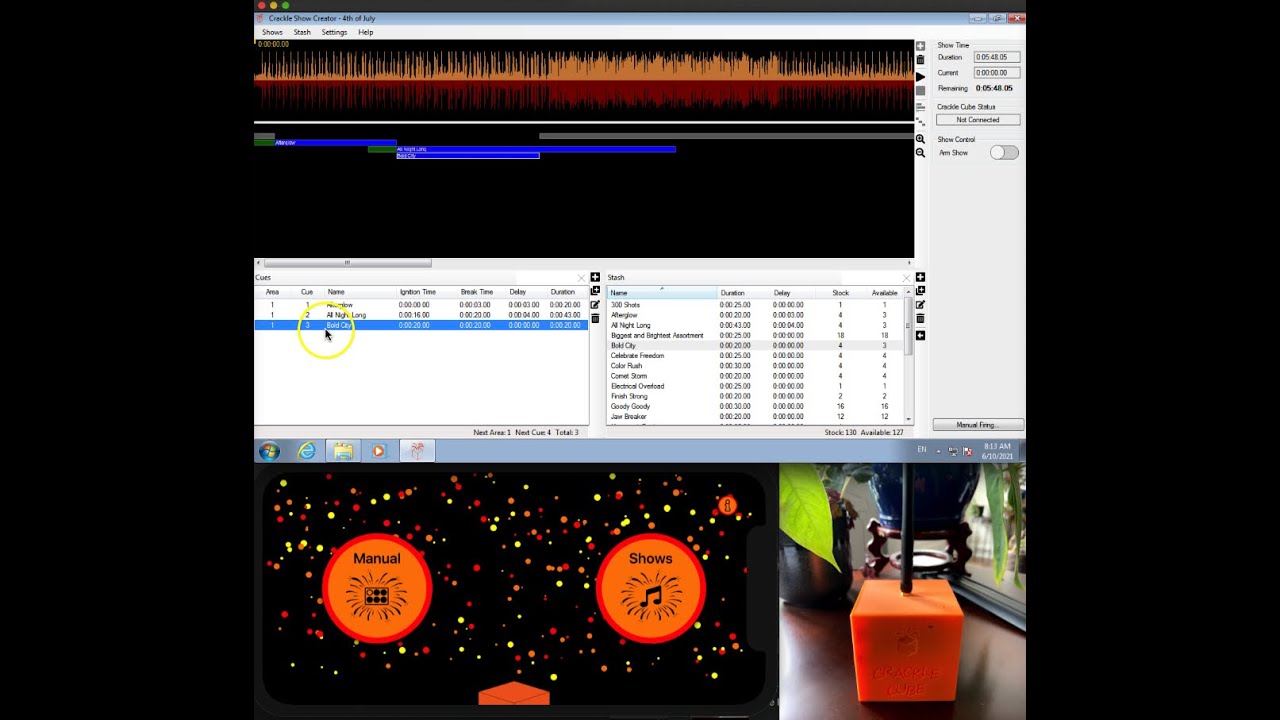
Task: Select 300 Shots in the Stash list
Action: pyautogui.click(x=755, y=305)
